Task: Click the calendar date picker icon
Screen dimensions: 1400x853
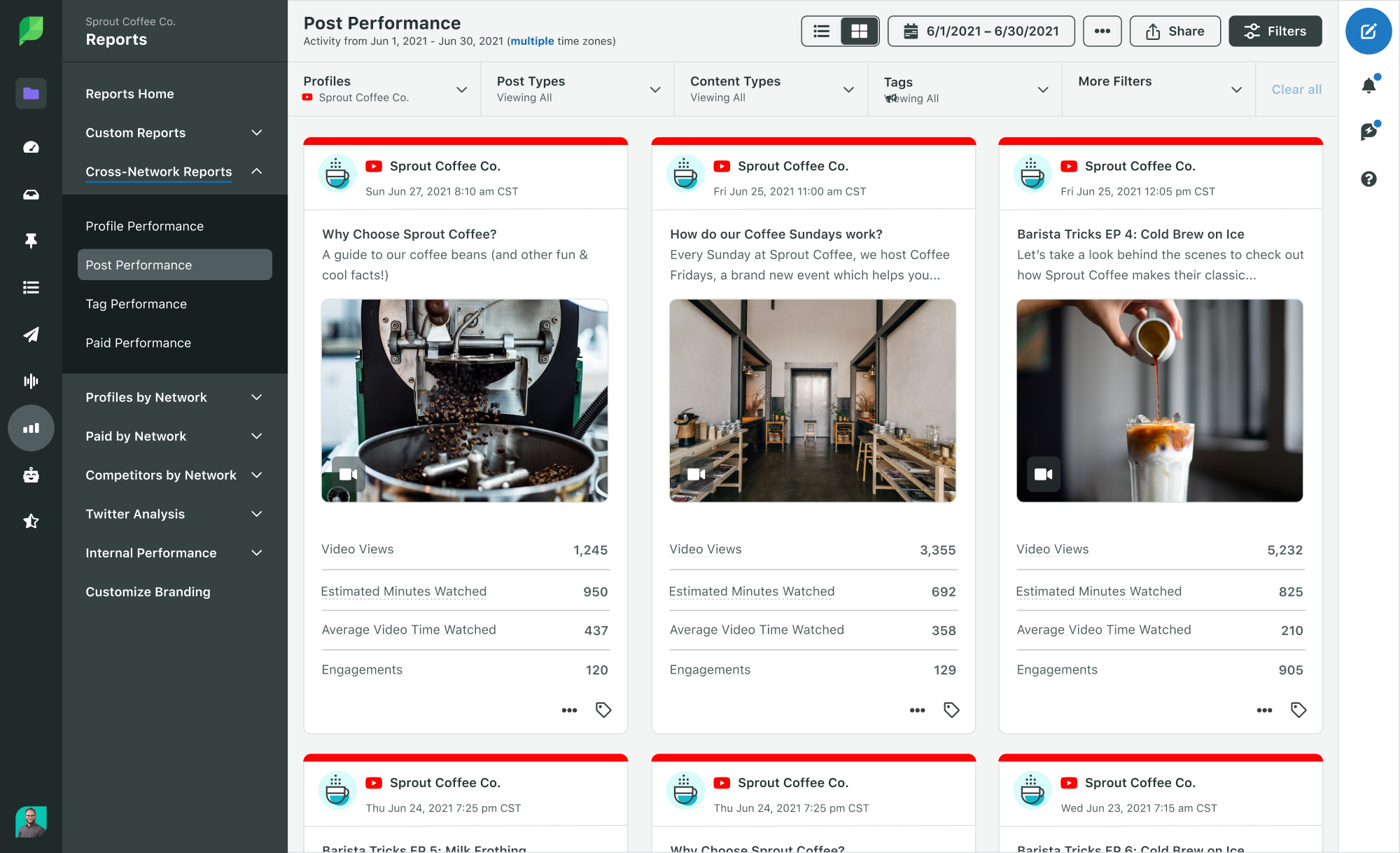Action: [x=910, y=31]
